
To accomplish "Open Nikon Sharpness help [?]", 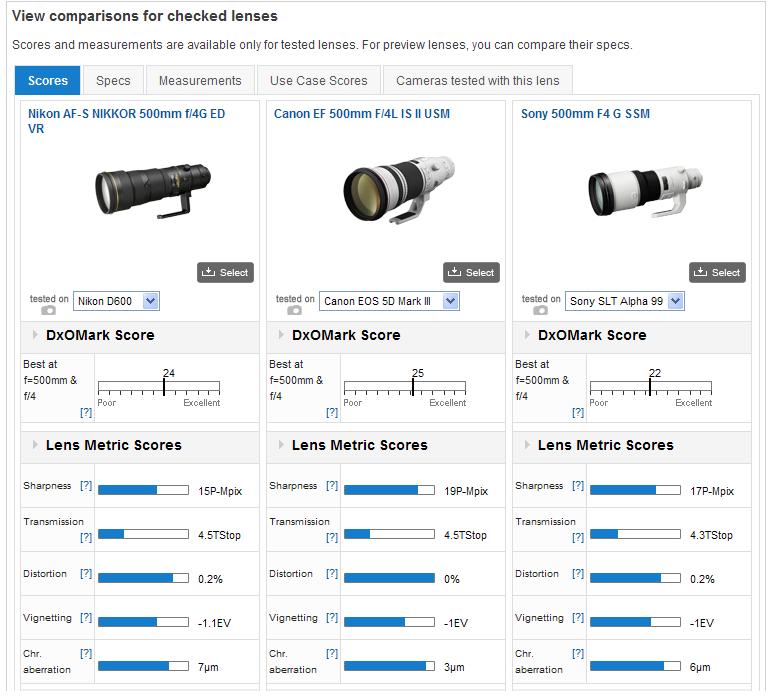I will pyautogui.click(x=86, y=485).
